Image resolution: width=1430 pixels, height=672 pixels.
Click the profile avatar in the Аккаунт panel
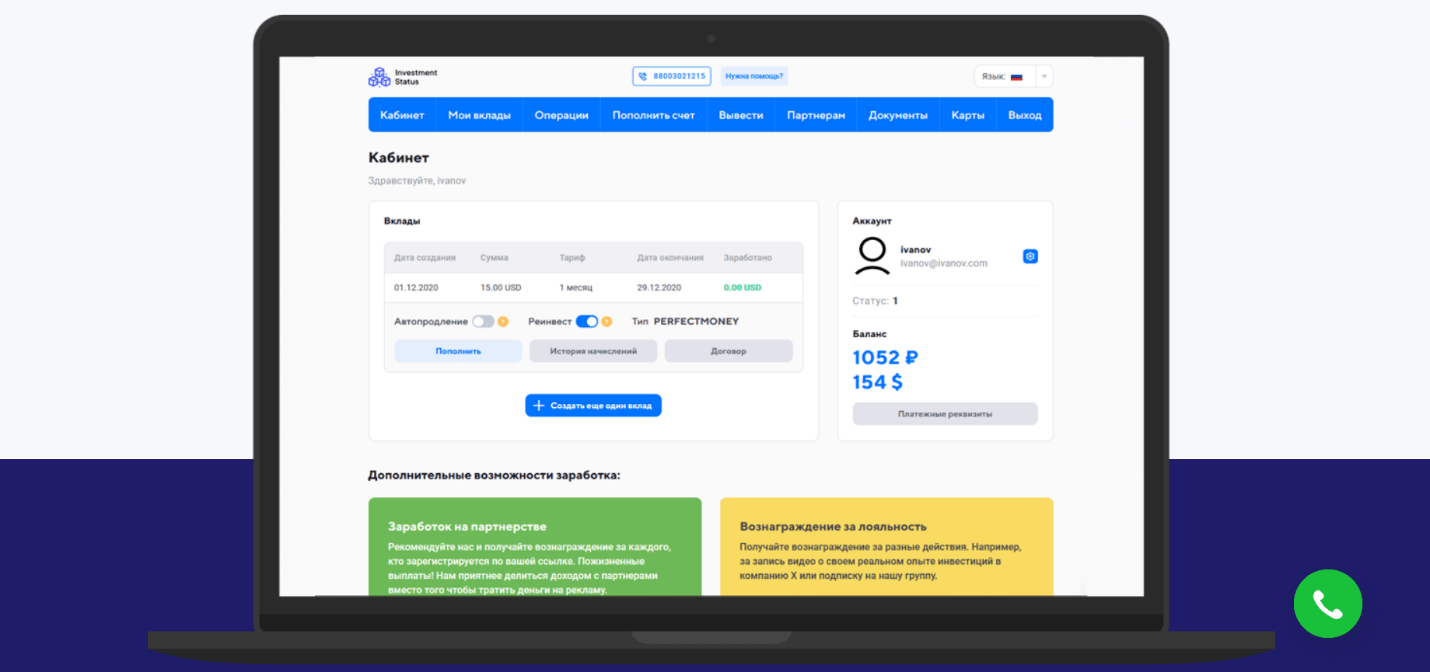click(x=874, y=255)
